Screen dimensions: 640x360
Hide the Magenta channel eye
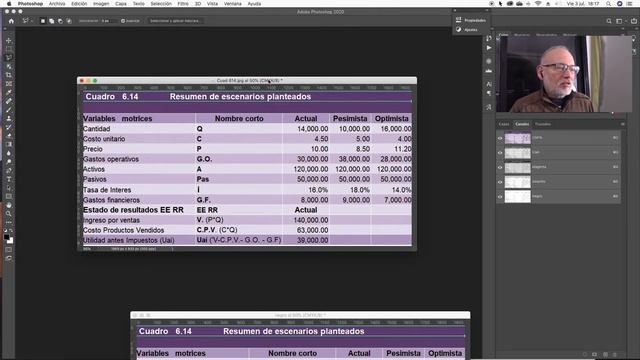coord(500,168)
